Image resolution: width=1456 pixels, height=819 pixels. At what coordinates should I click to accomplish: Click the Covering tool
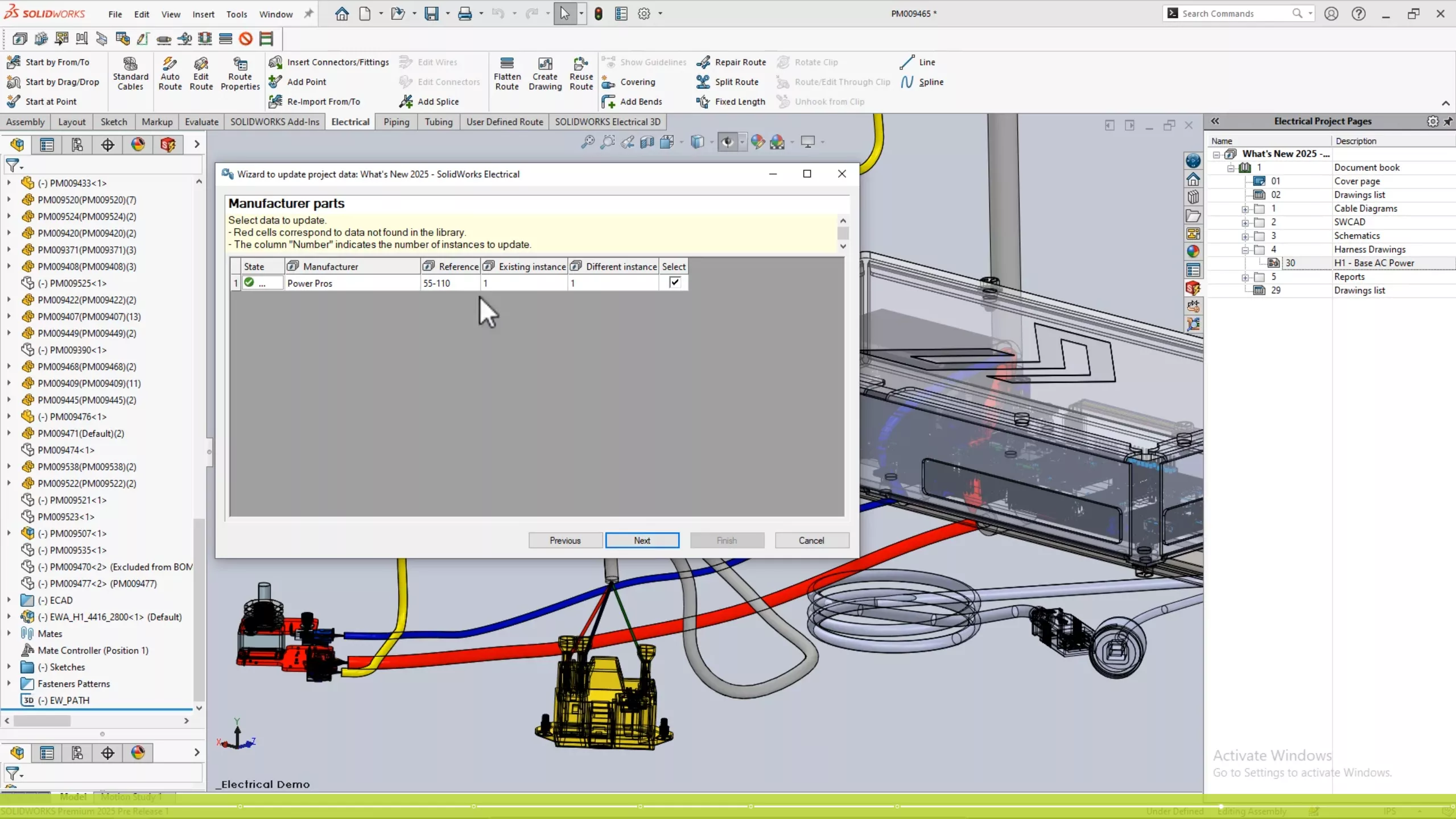point(629,82)
